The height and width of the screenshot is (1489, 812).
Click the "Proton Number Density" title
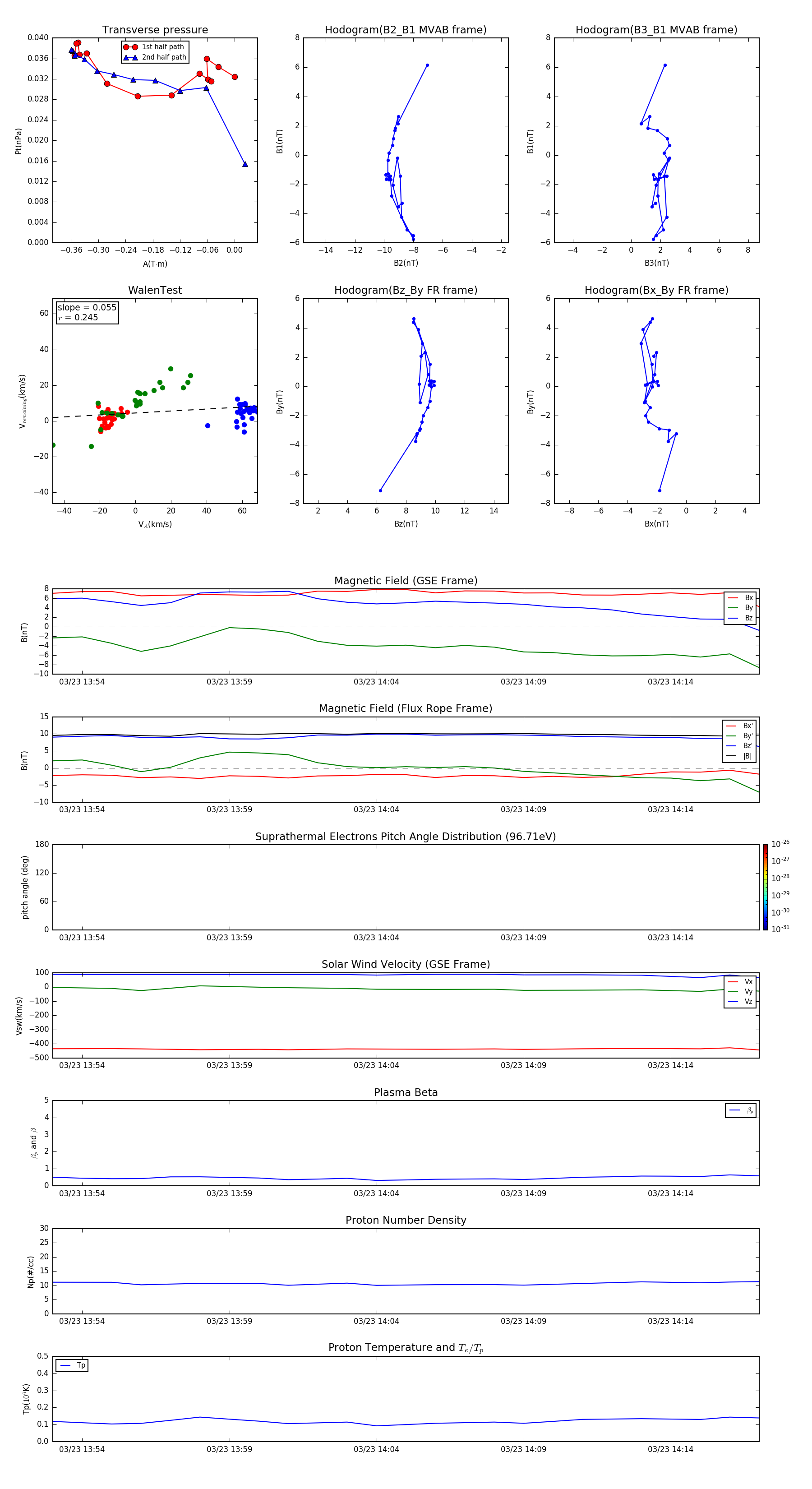[x=406, y=1220]
